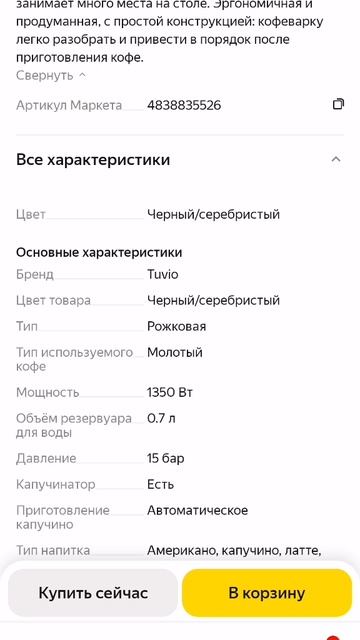Tap the 0.7 л water tank value
This screenshot has width=360, height=640.
click(161, 419)
